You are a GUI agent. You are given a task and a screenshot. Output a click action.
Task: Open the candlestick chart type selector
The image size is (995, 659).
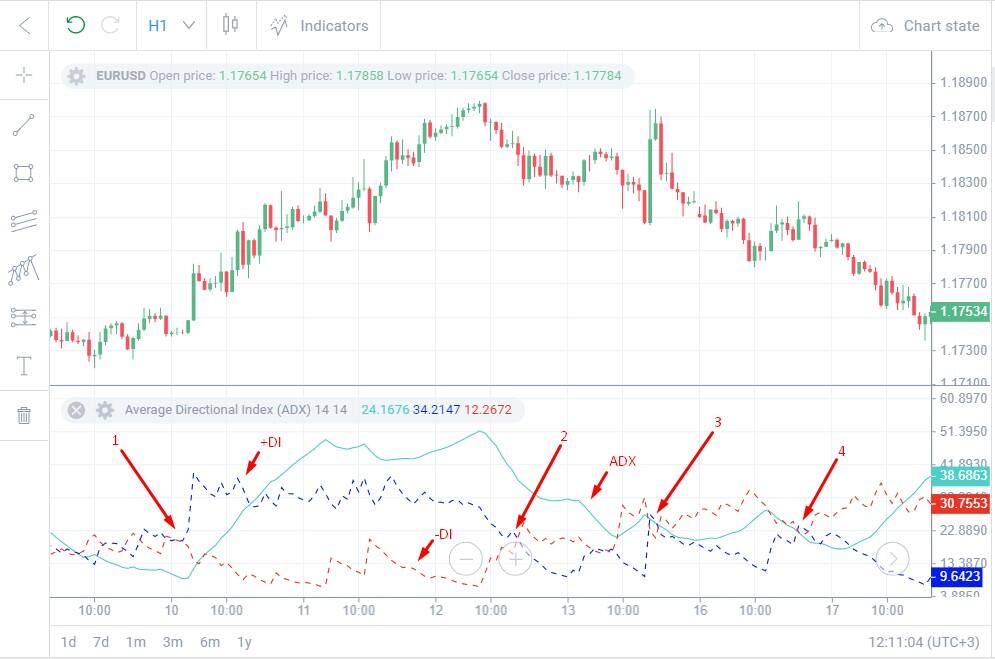[231, 25]
